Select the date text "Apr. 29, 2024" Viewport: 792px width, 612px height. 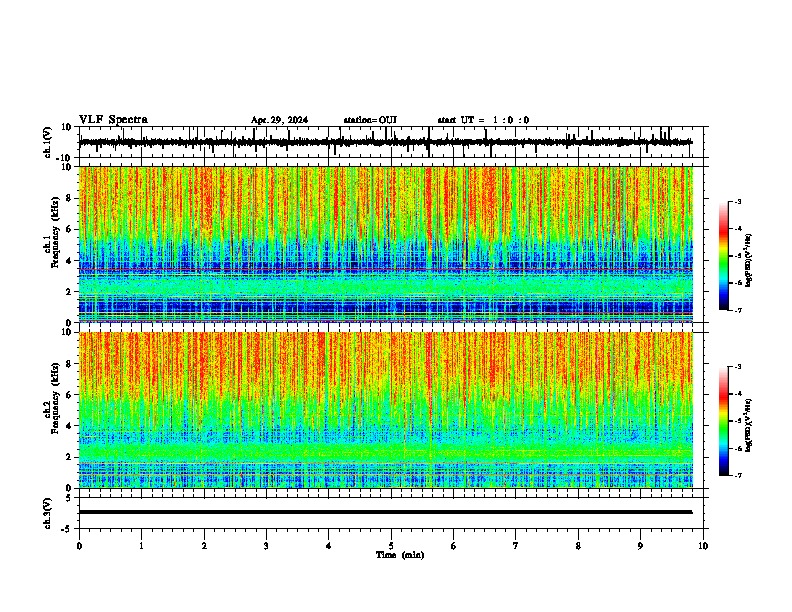(x=279, y=120)
